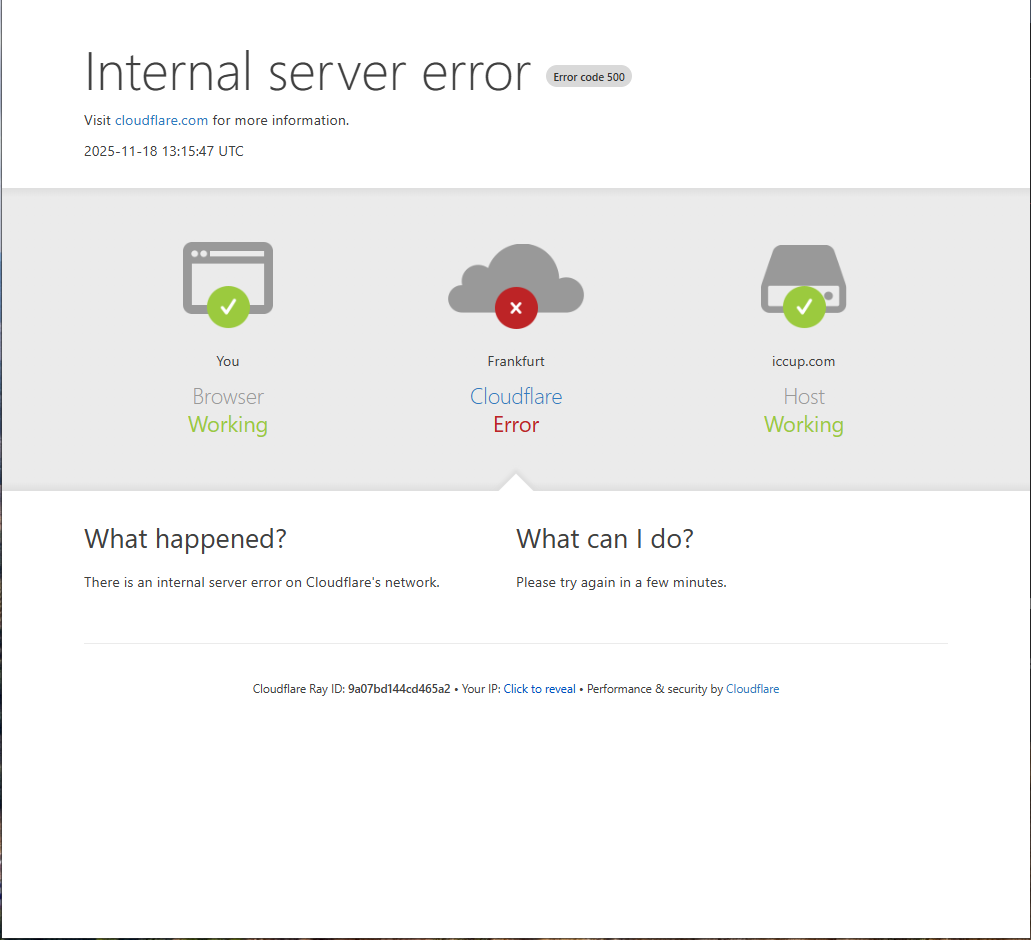
Task: Click the Working status under Browser
Action: pos(228,425)
